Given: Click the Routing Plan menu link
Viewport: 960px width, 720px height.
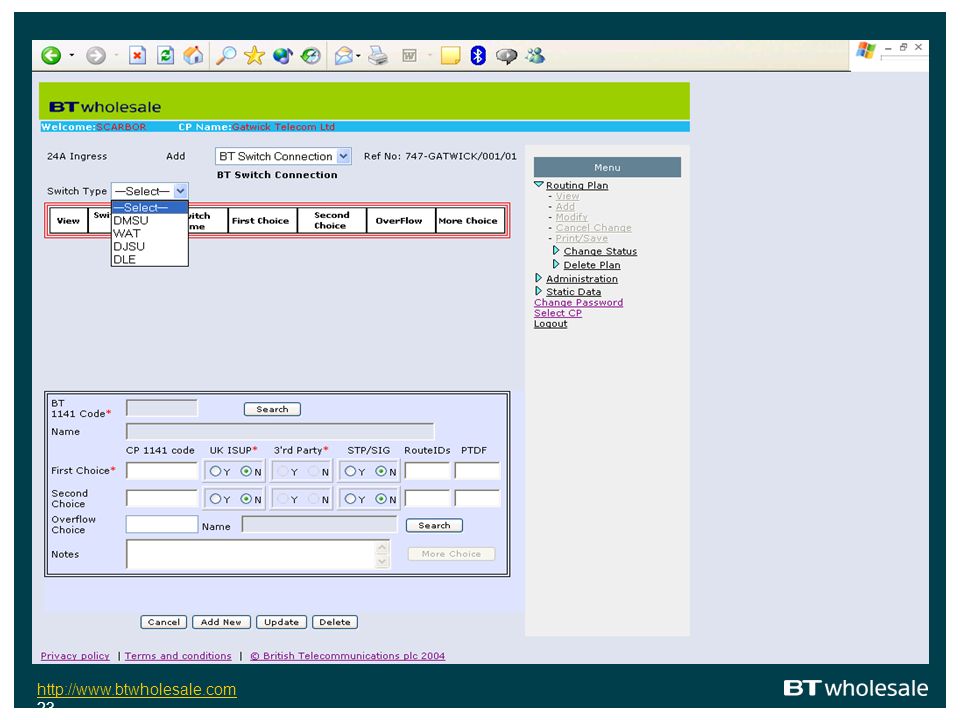Looking at the screenshot, I should tap(577, 185).
